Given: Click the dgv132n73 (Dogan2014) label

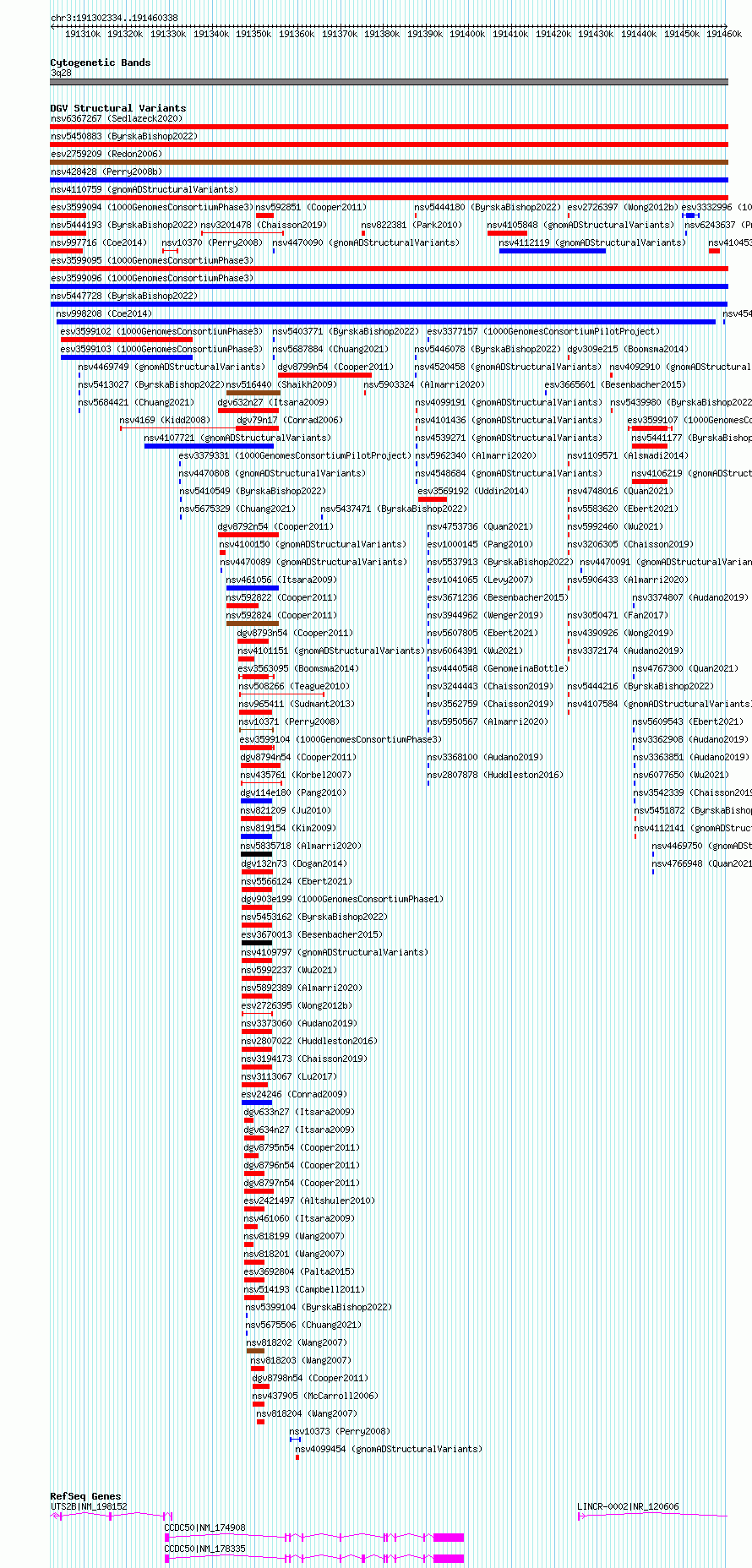Looking at the screenshot, I should tap(295, 864).
